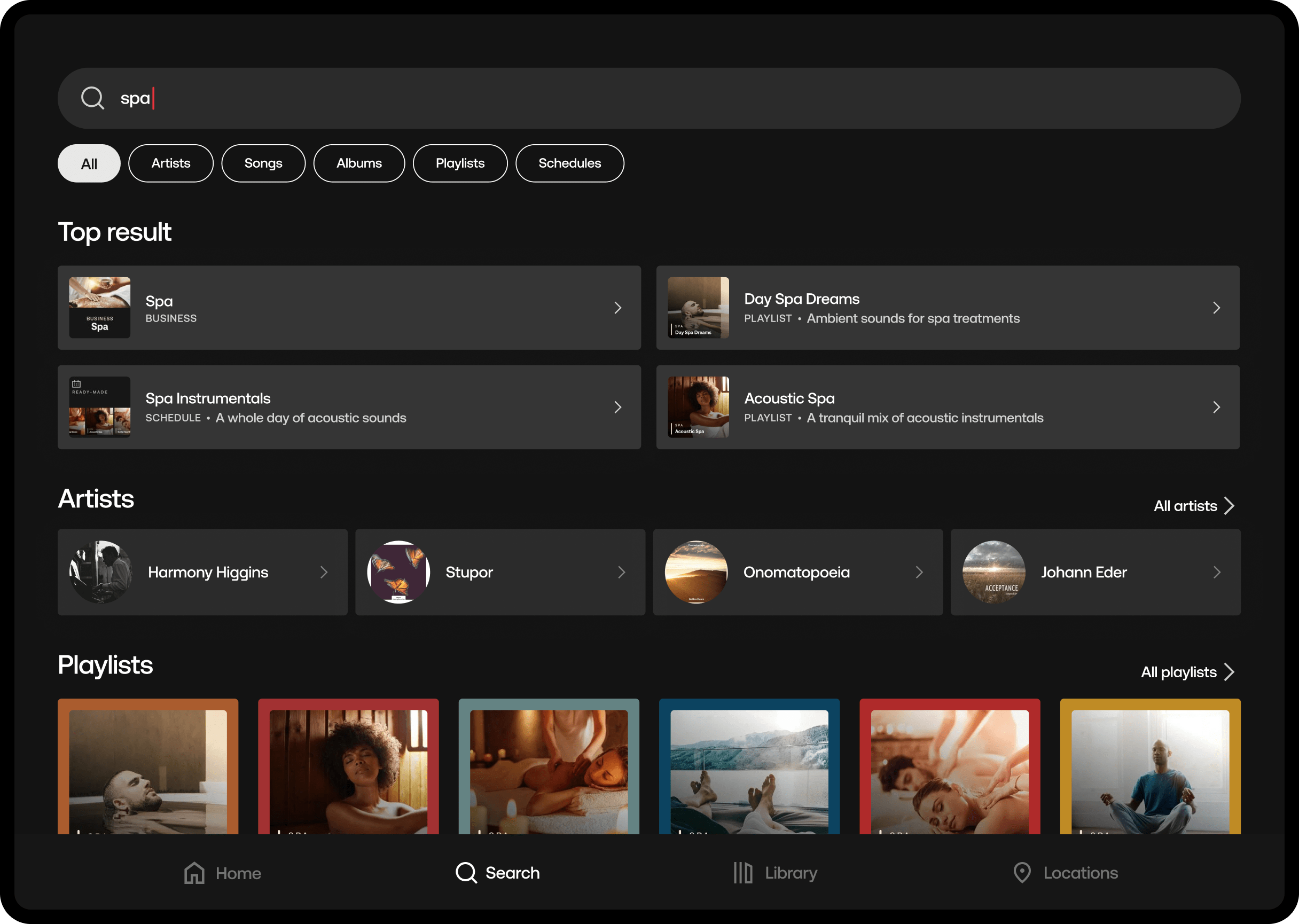
Task: Click Stupor's butterfly artist avatar
Action: (398, 572)
